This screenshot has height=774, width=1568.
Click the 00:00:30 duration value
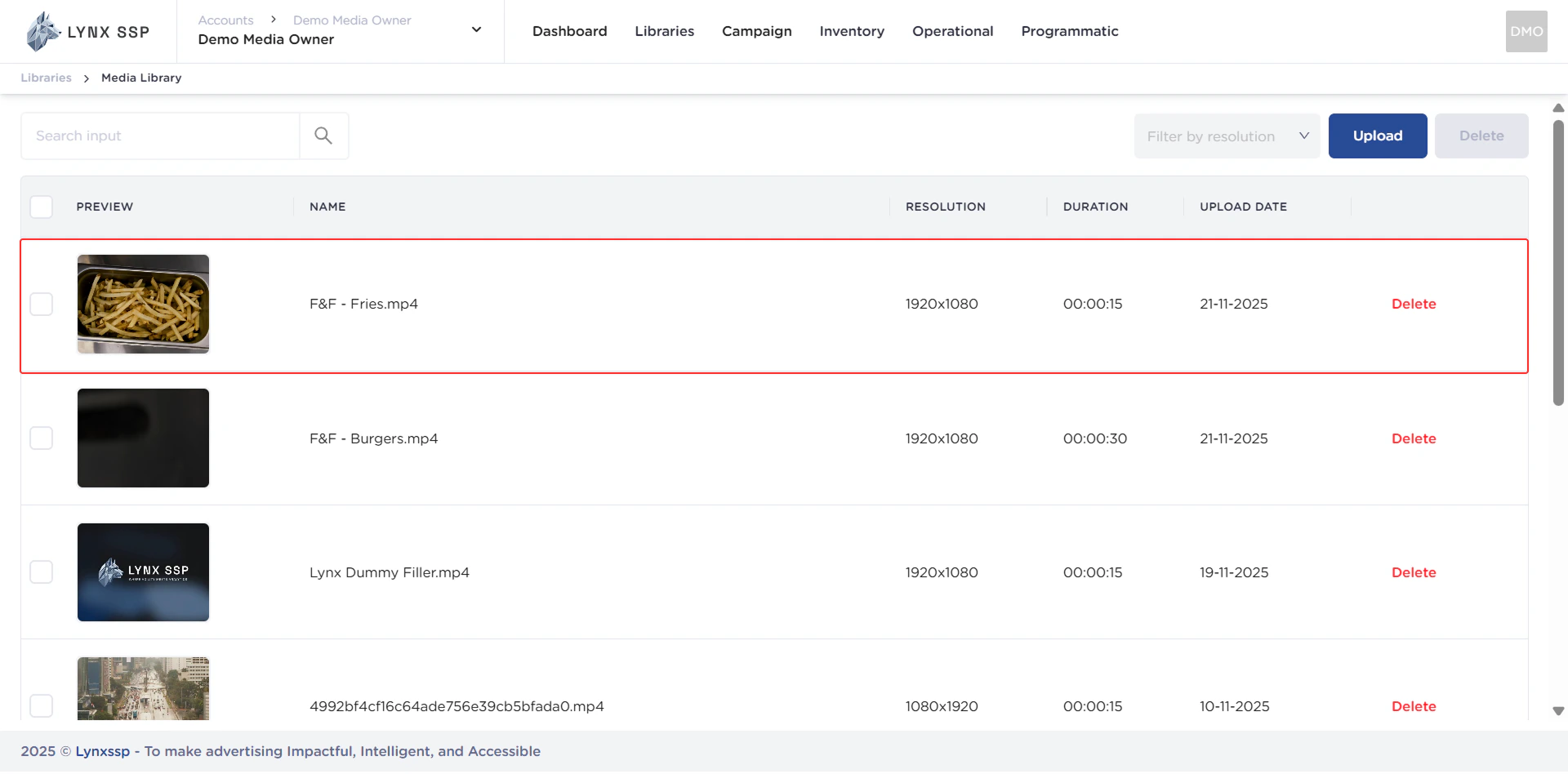pos(1095,438)
